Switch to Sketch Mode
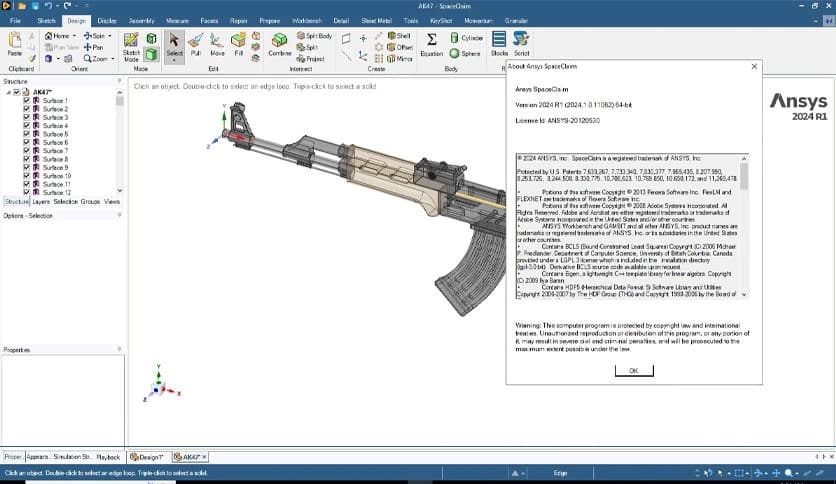The height and width of the screenshot is (484, 836). pos(131,47)
